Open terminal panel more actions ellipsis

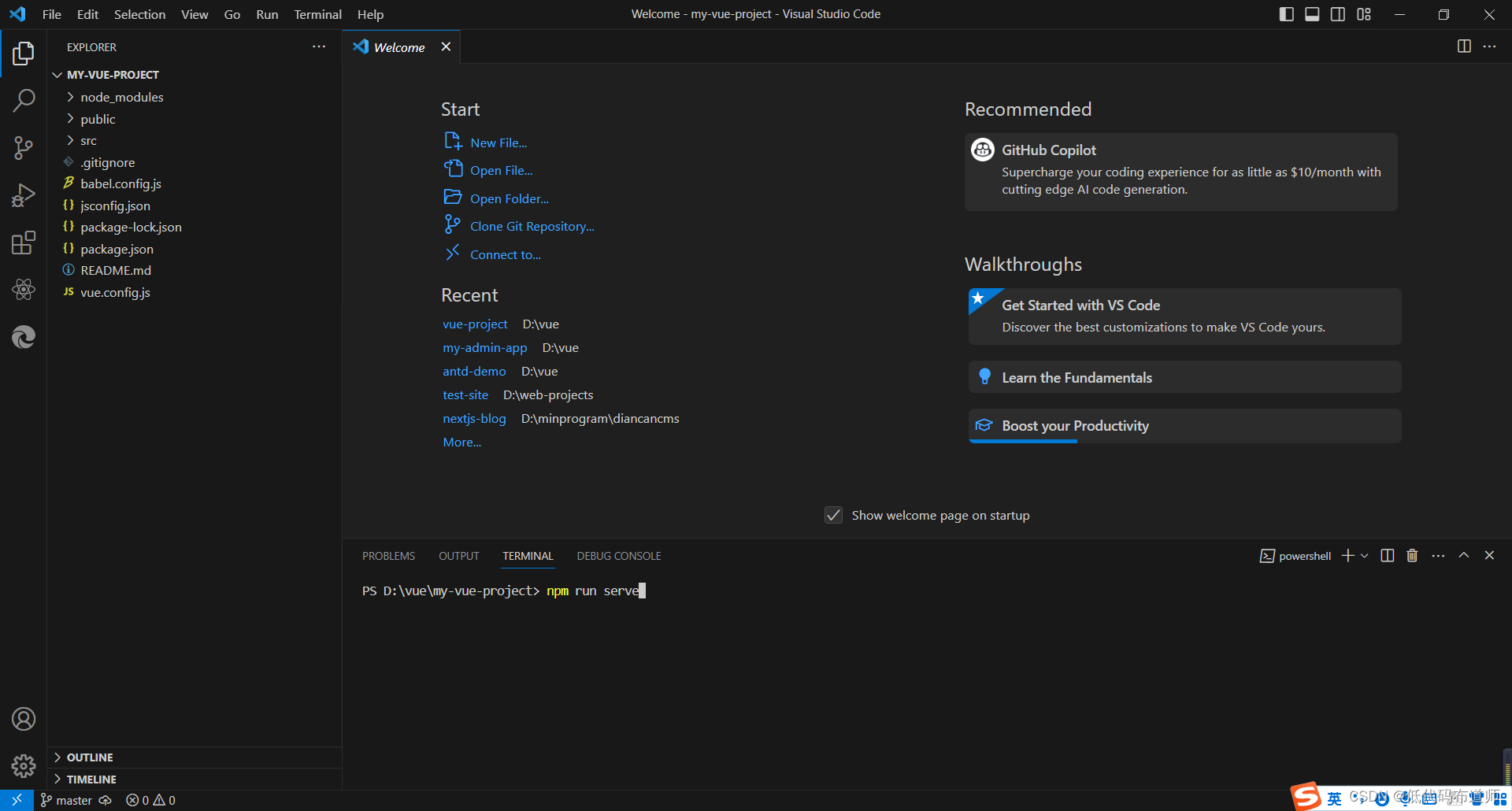[x=1438, y=556]
